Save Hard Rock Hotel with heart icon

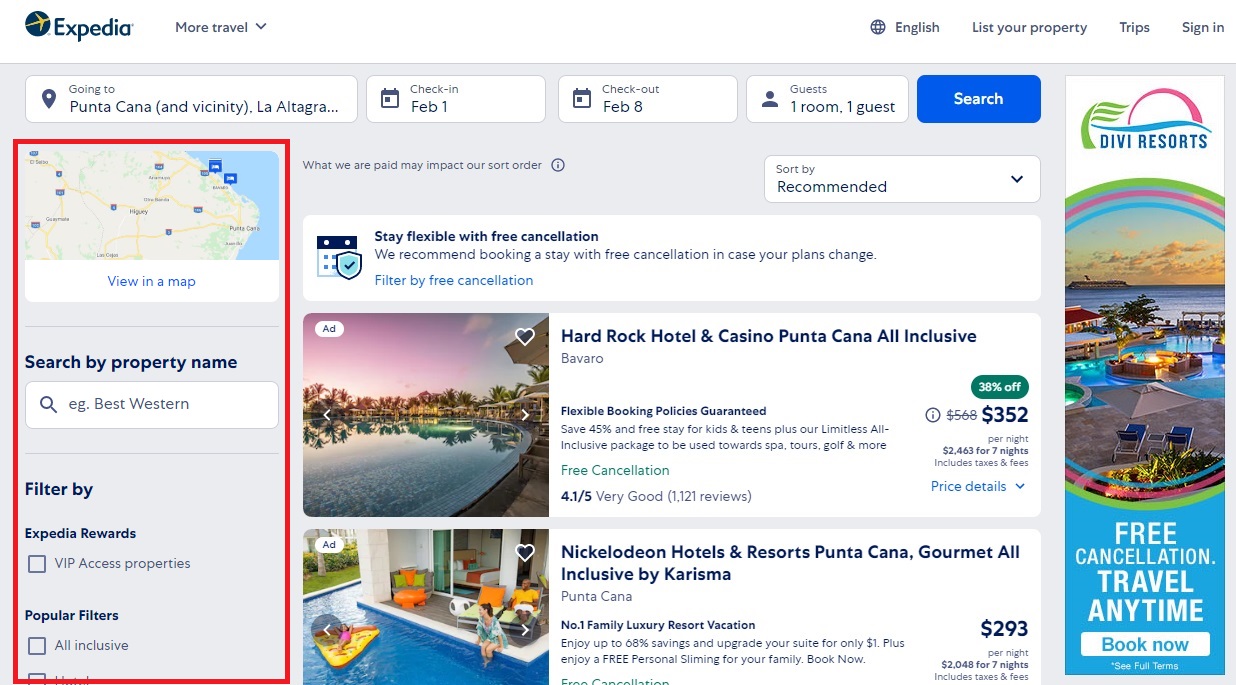525,337
